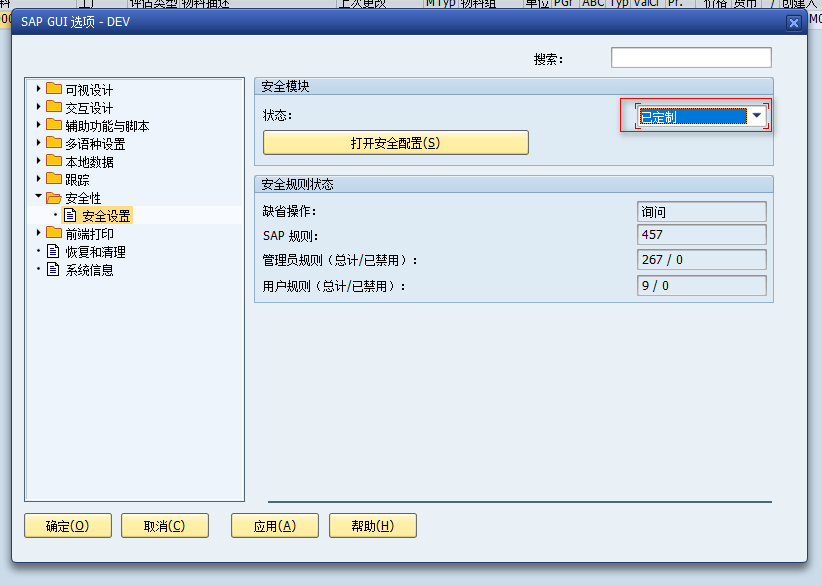This screenshot has height=586, width=822.
Task: Click the 状态: label
Action: 277,115
